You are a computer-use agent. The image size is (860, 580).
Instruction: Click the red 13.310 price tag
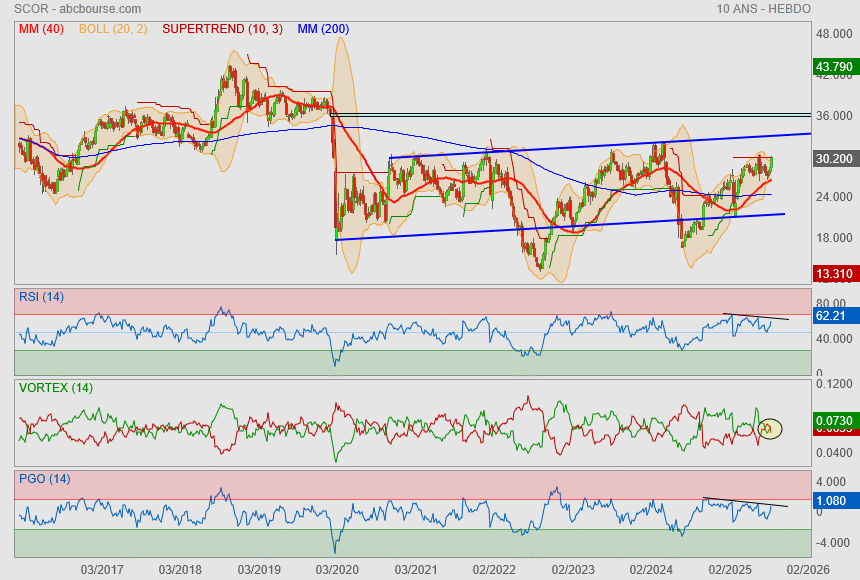pos(833,274)
